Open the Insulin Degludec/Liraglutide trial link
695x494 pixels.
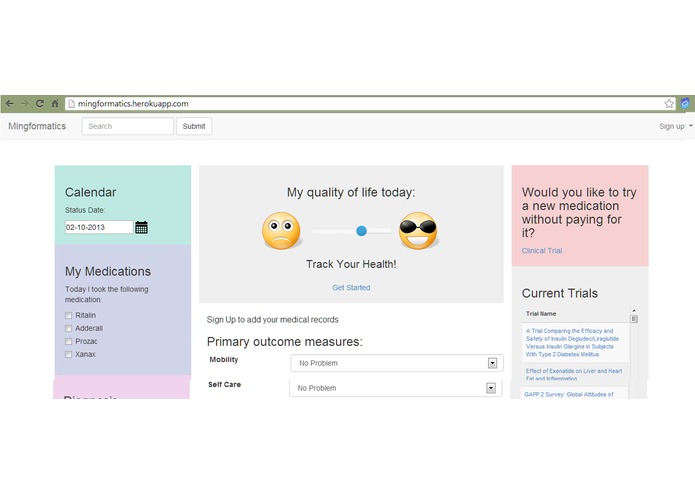click(x=572, y=342)
